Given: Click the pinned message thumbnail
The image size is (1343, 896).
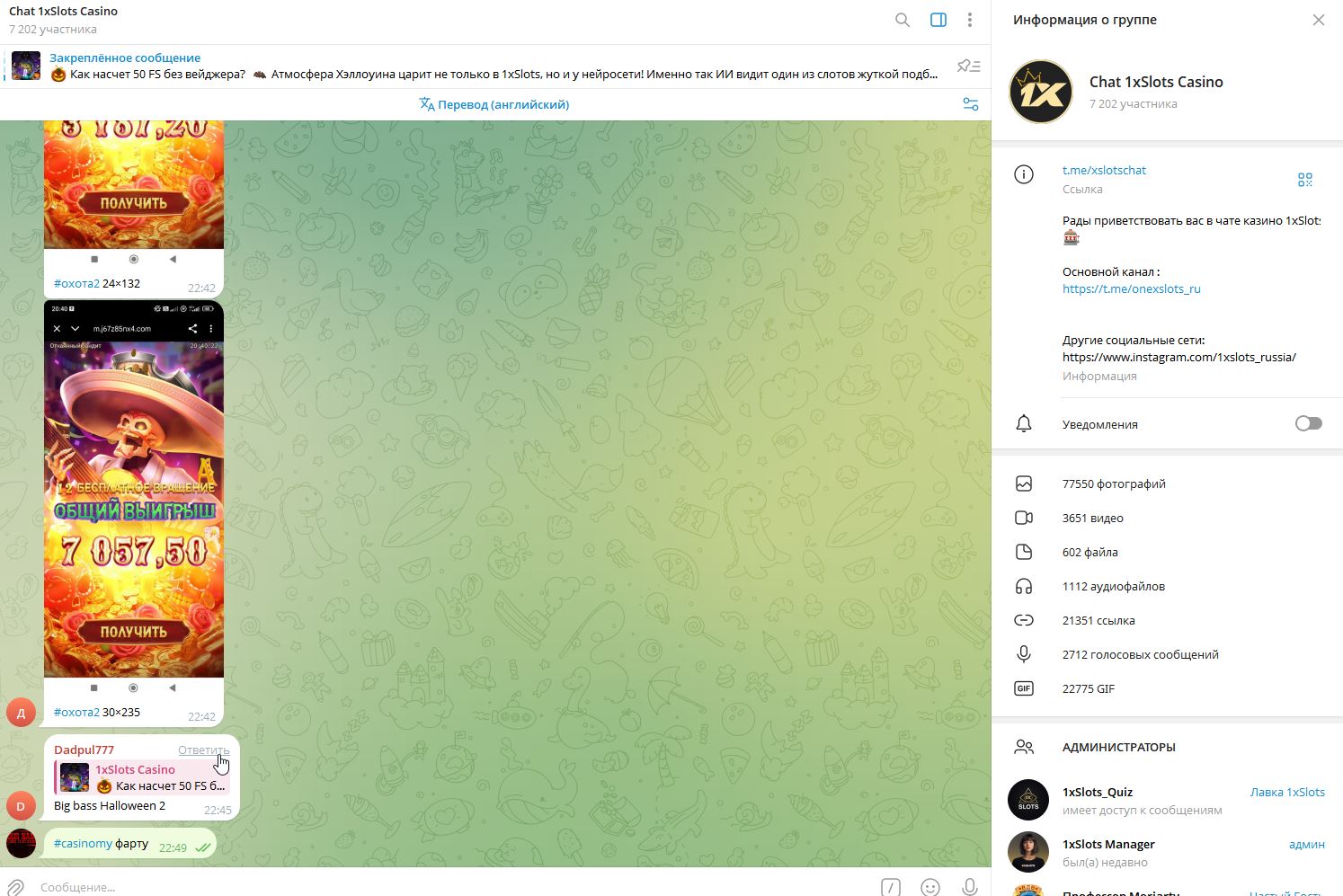Looking at the screenshot, I should click(x=26, y=66).
